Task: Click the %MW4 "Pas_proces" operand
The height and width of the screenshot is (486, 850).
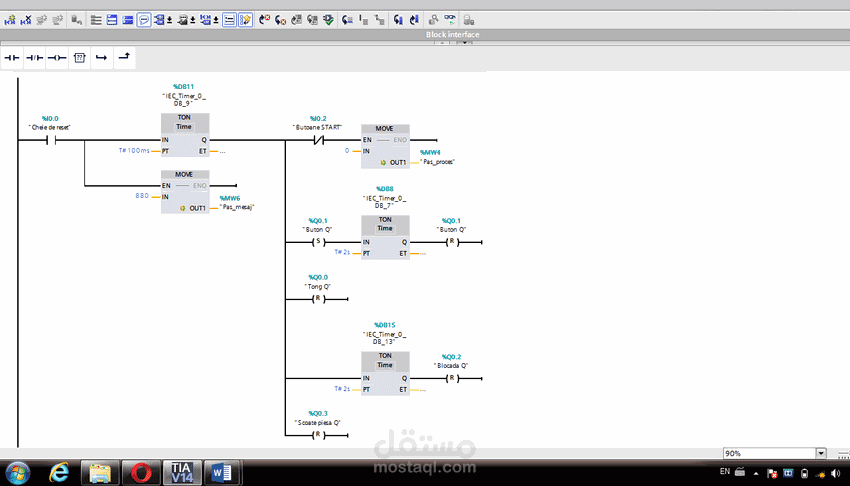Action: pyautogui.click(x=437, y=157)
